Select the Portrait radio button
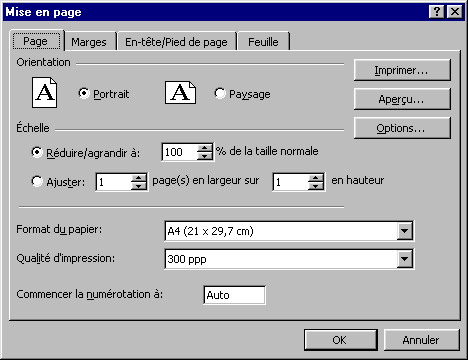Screen dimensions: 468x360 (x=84, y=93)
